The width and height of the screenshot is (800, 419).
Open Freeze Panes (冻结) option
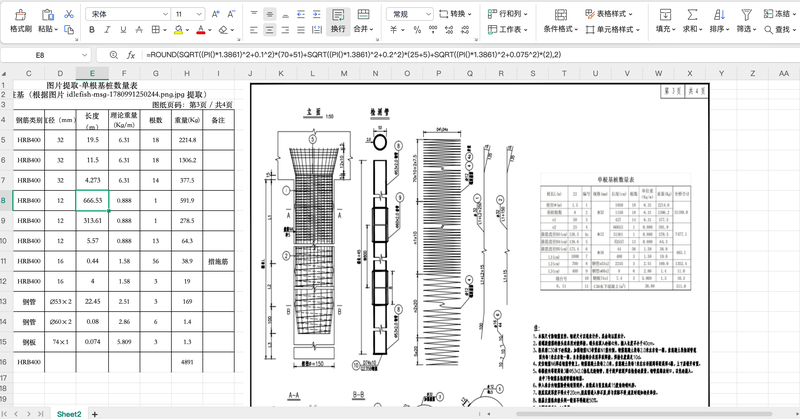click(781, 14)
